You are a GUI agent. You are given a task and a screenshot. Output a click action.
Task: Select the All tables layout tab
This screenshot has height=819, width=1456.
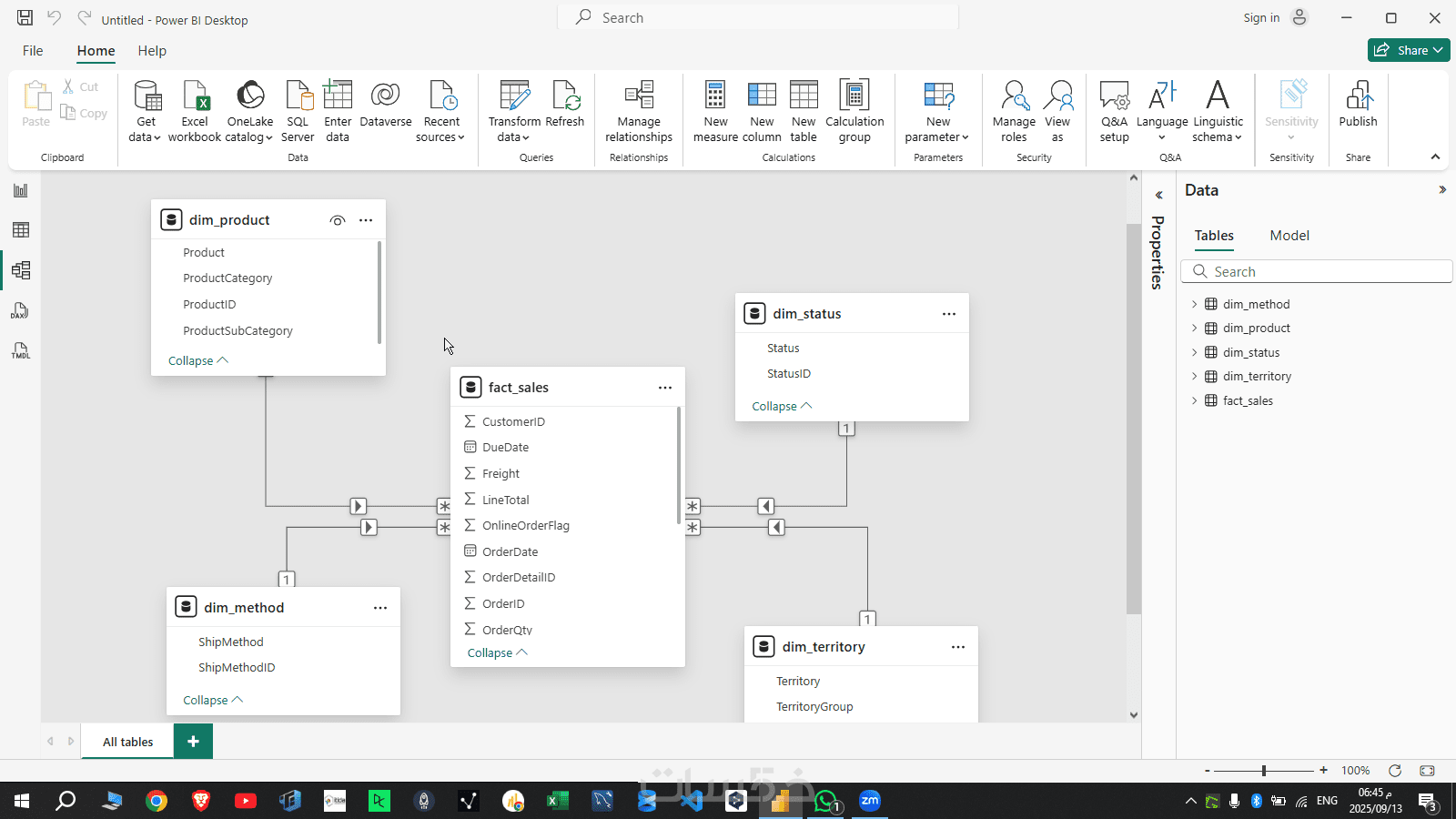(127, 742)
